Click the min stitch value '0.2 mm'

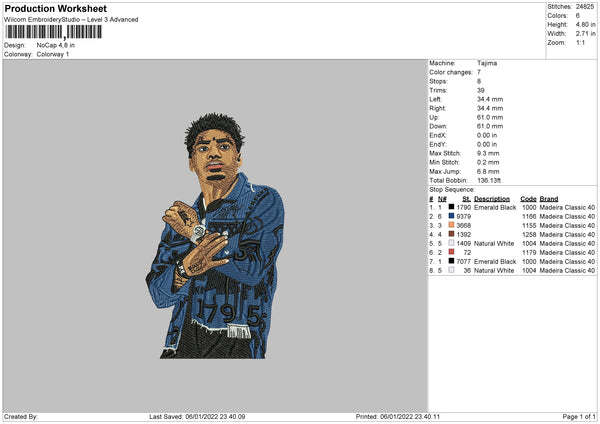coord(488,162)
